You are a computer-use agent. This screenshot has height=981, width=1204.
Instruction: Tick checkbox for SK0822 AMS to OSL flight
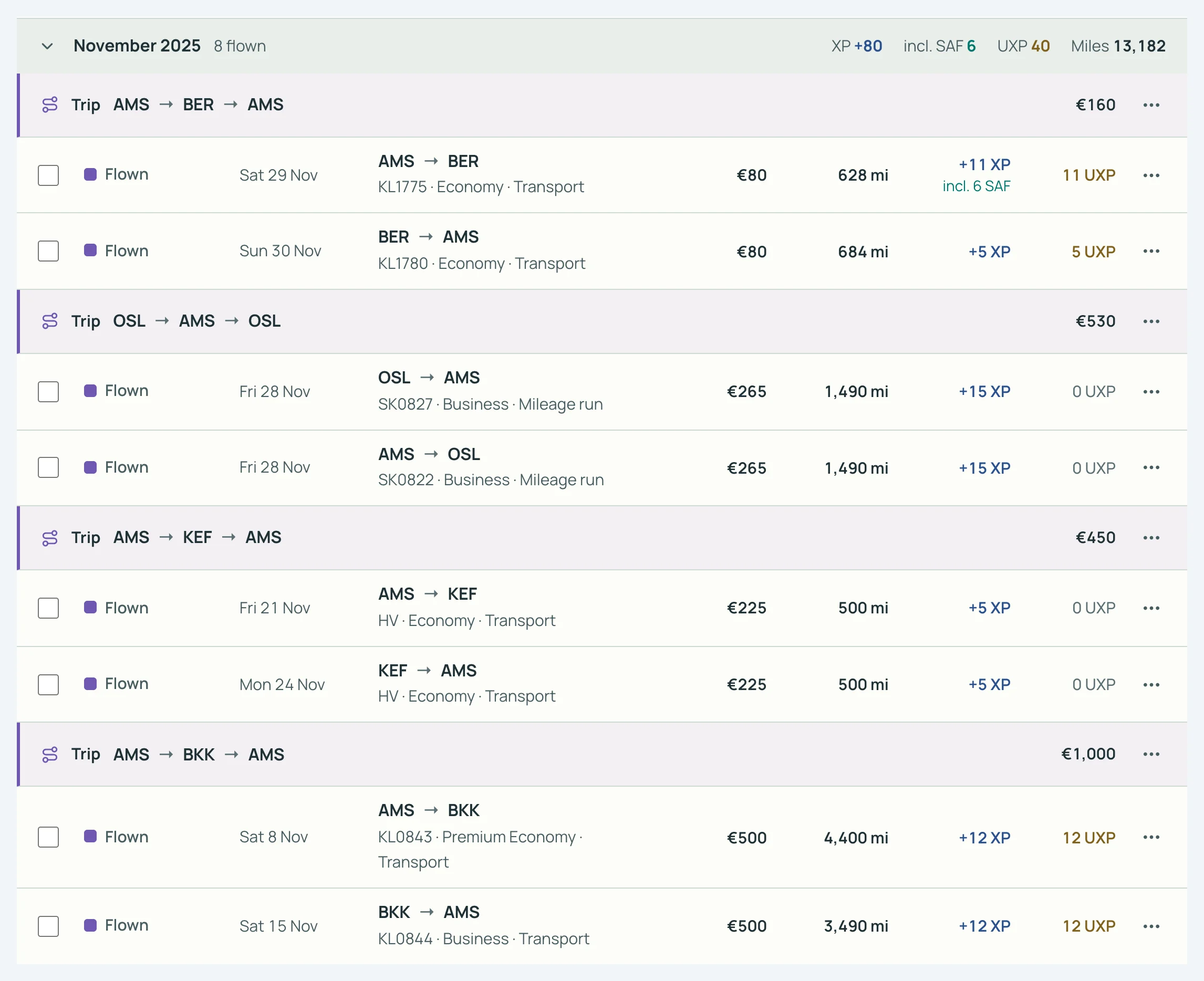(48, 467)
